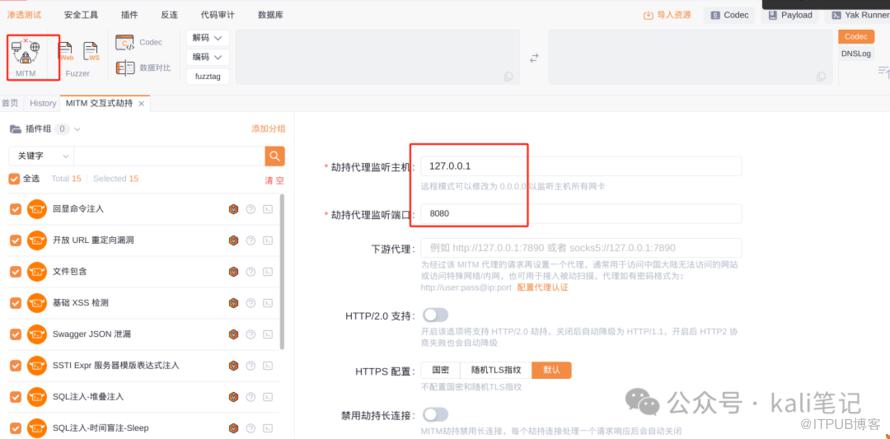Open the 关键字 keyword search type dropdown
The height and width of the screenshot is (439, 890).
tap(40, 156)
